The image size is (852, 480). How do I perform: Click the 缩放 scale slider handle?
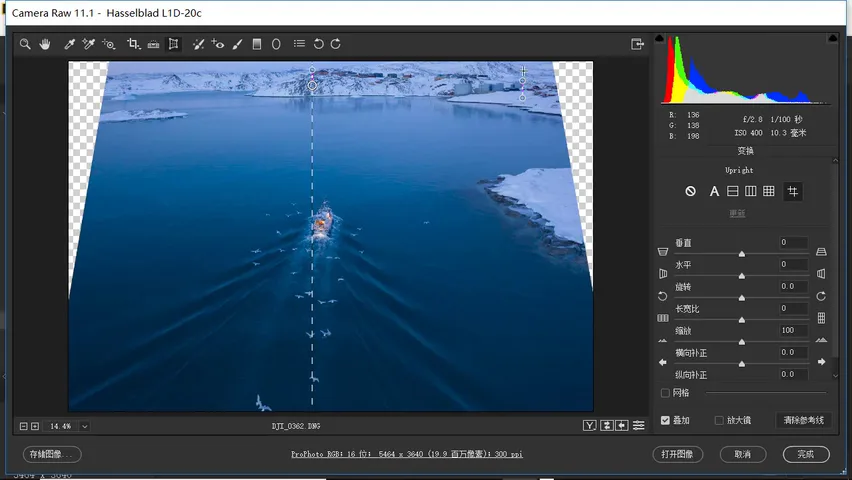coord(742,342)
